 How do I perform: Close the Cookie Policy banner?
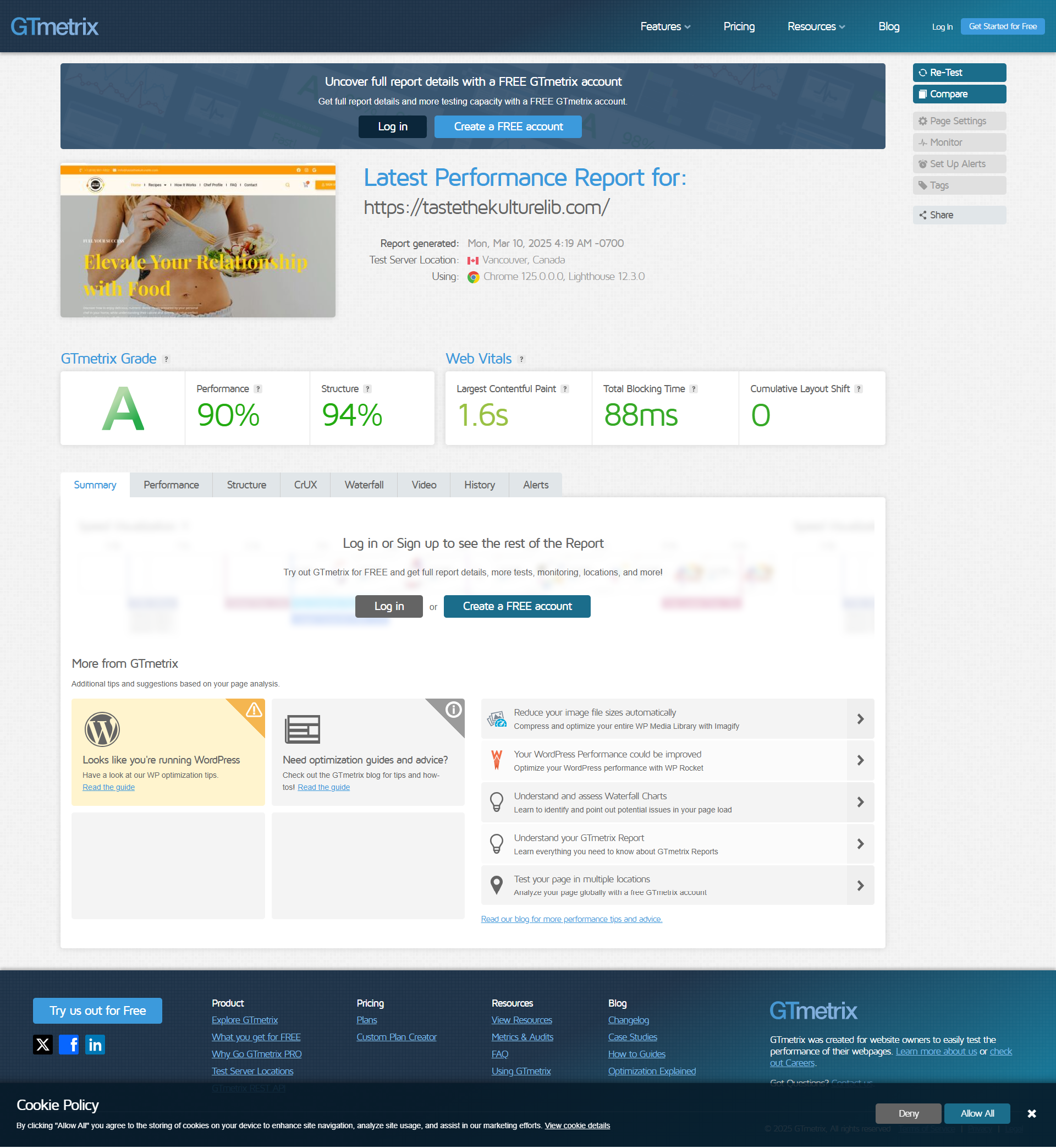coord(1031,1114)
